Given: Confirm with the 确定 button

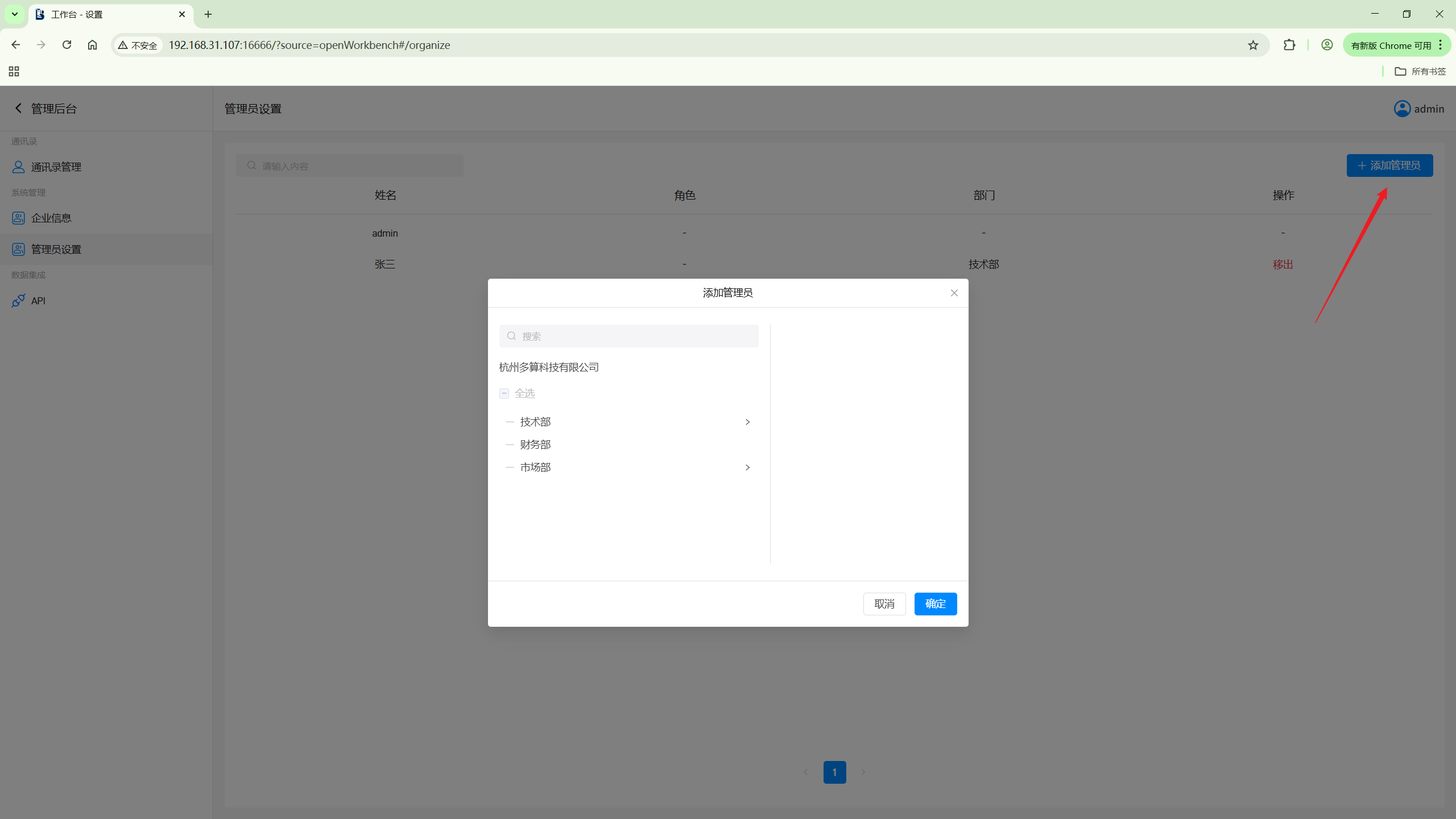Looking at the screenshot, I should [x=935, y=604].
